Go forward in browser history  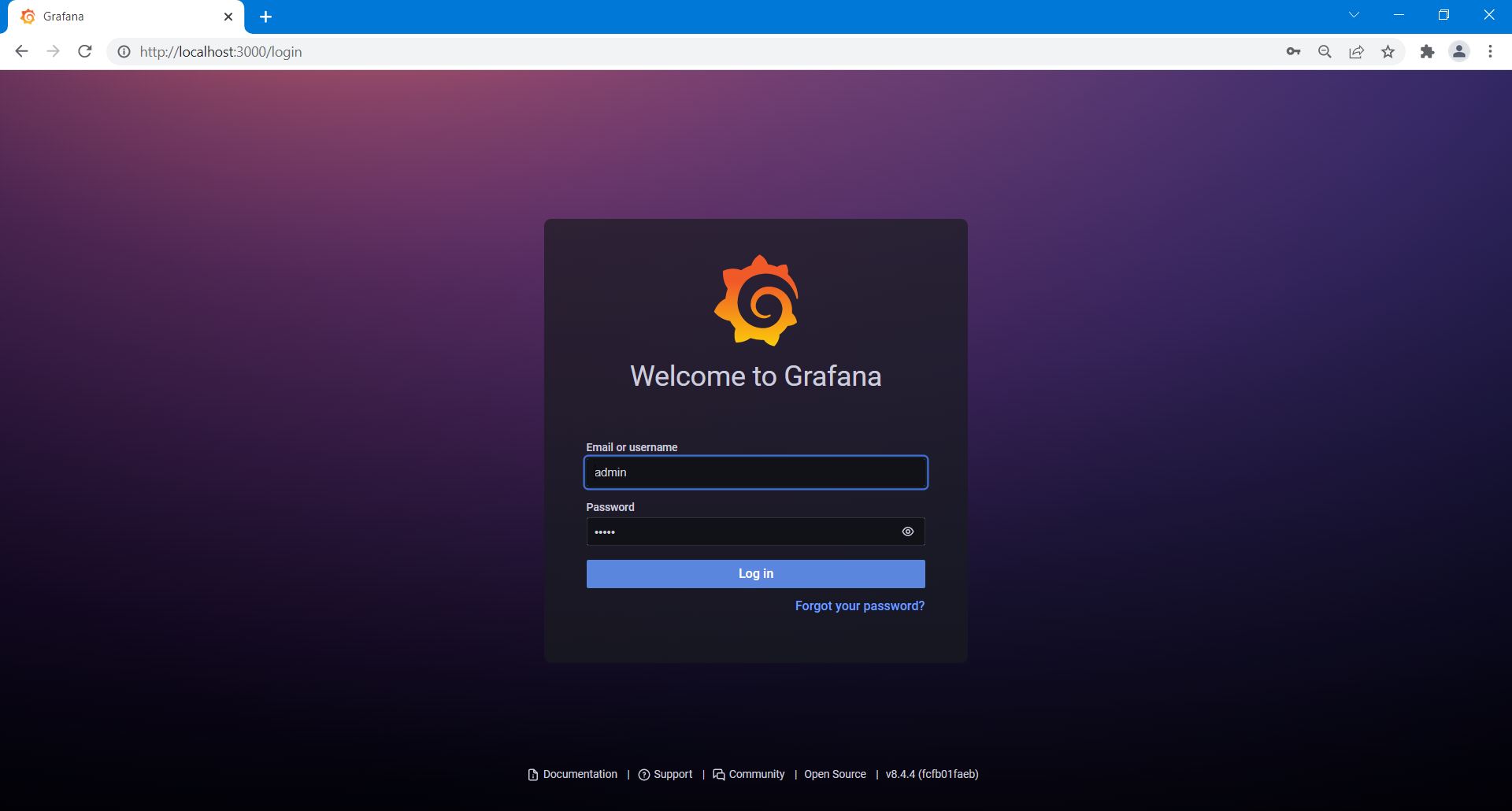click(53, 52)
